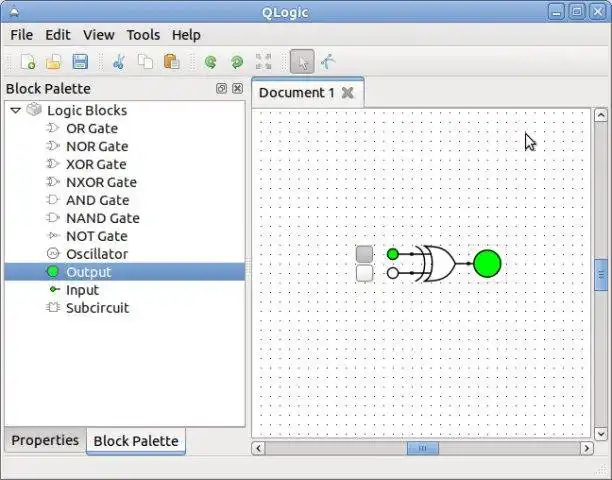The width and height of the screenshot is (612, 480).
Task: Click the Save floppy disk icon
Action: (x=80, y=62)
